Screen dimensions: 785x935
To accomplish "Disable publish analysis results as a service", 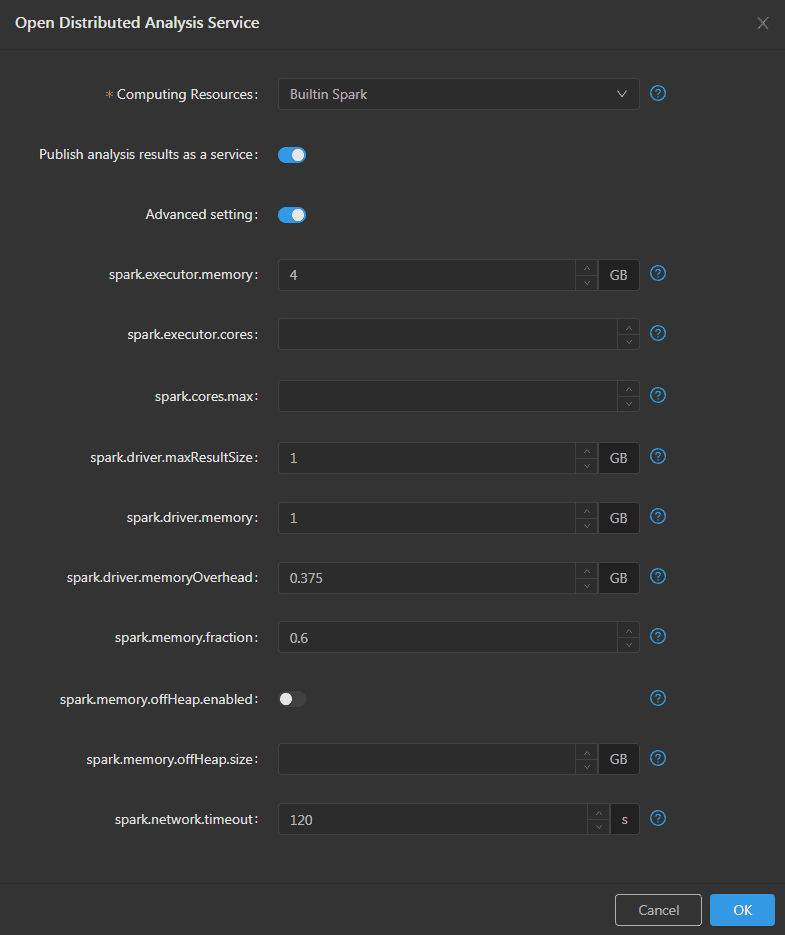I will click(x=292, y=155).
